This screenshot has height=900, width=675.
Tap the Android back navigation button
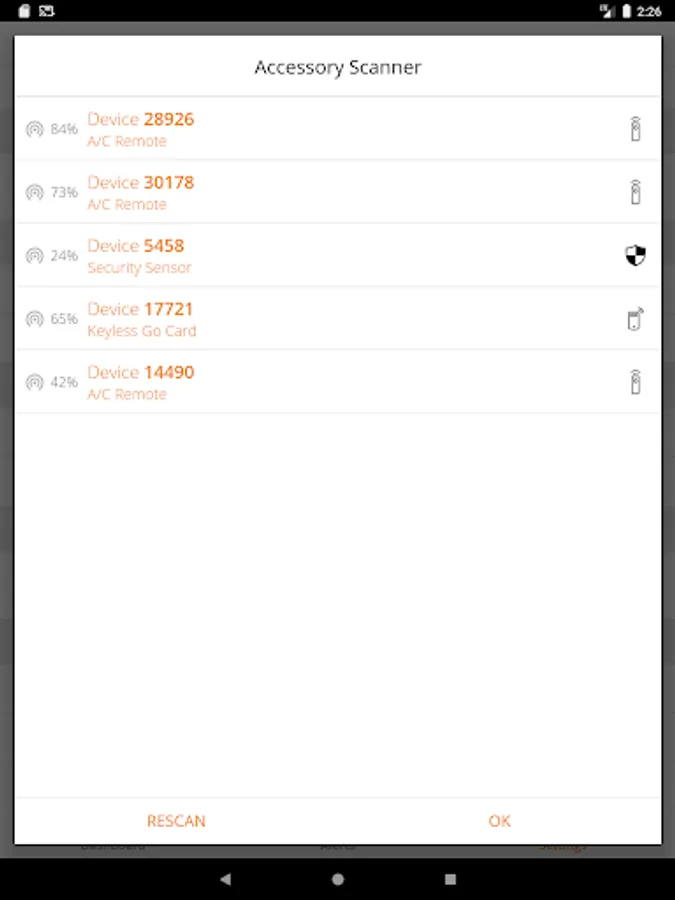(x=226, y=879)
